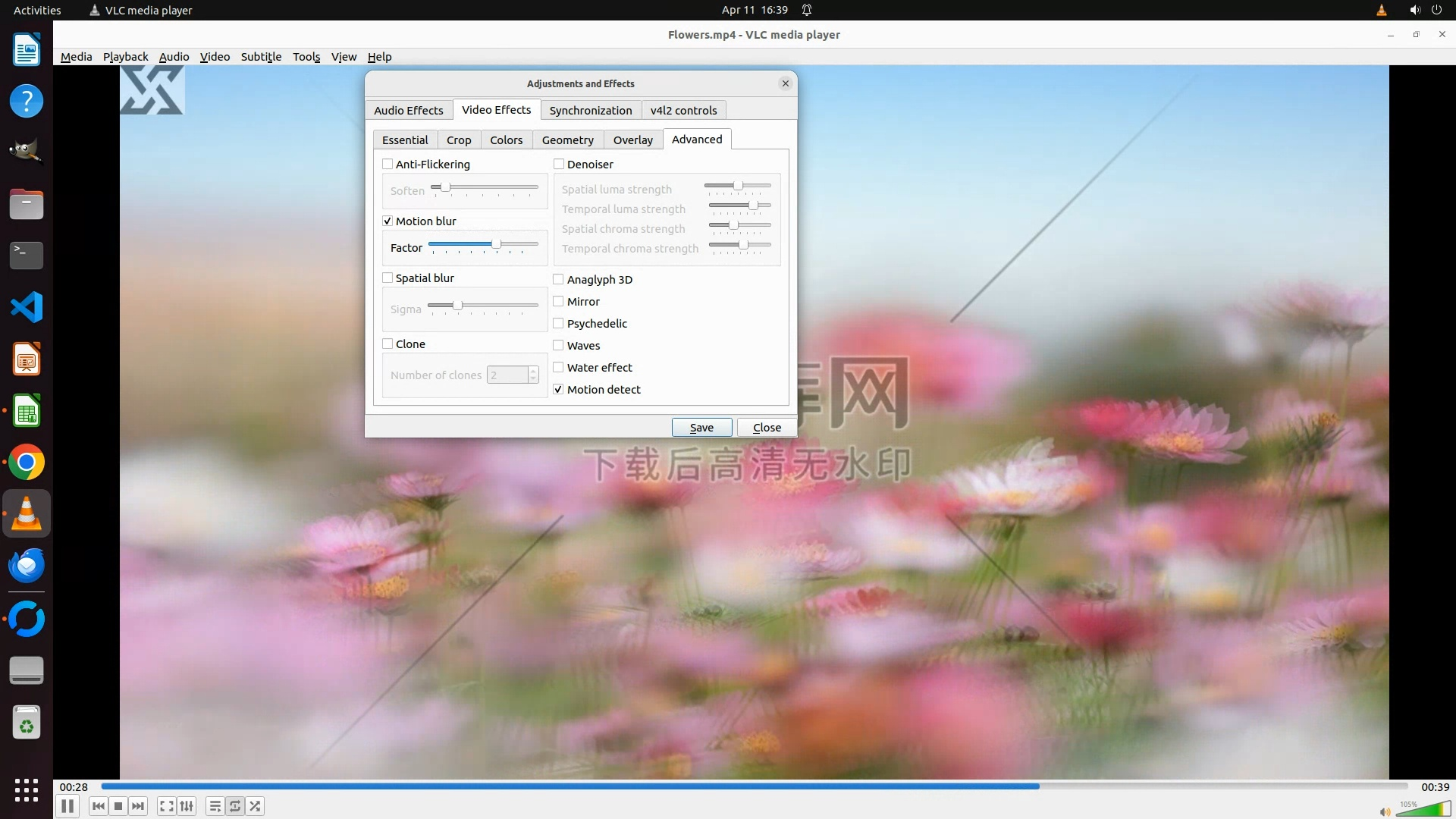Pause the video playback
Image resolution: width=1456 pixels, height=819 pixels.
(x=67, y=806)
